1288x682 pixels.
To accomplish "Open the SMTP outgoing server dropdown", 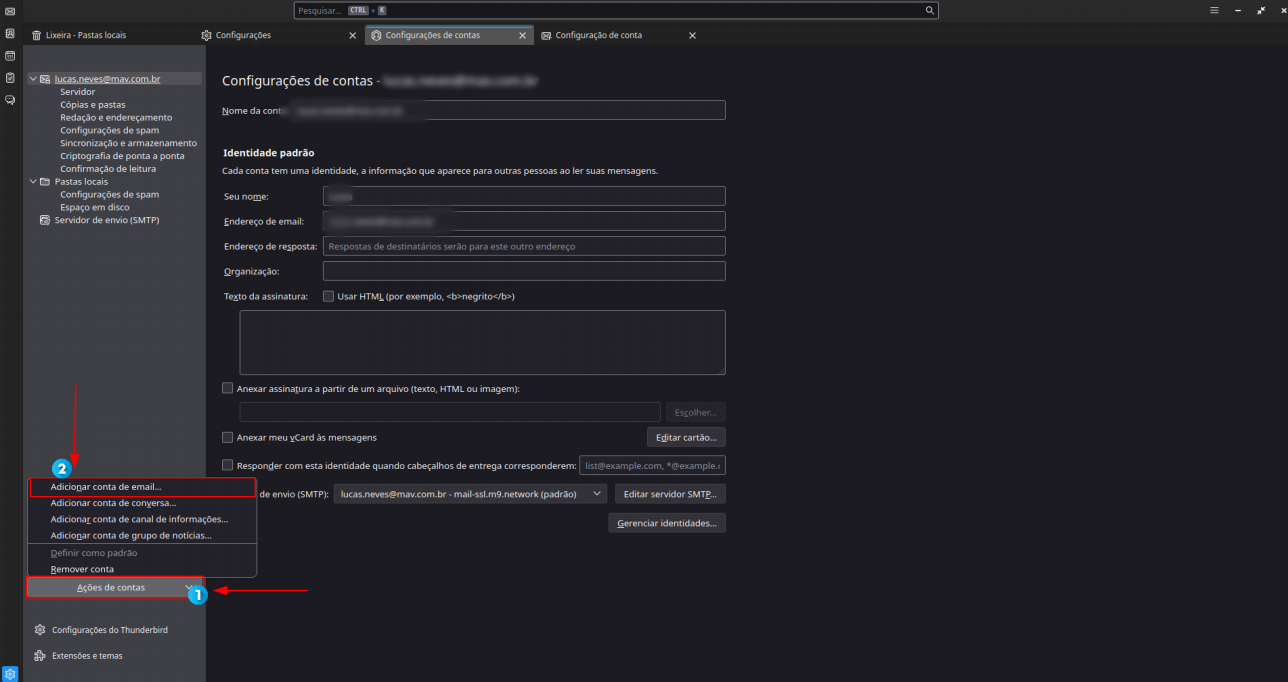I will 471,493.
